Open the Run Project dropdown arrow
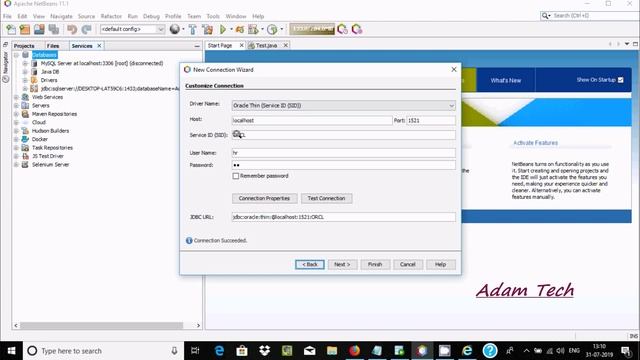Image resolution: width=640 pixels, height=360 pixels. coord(231,29)
